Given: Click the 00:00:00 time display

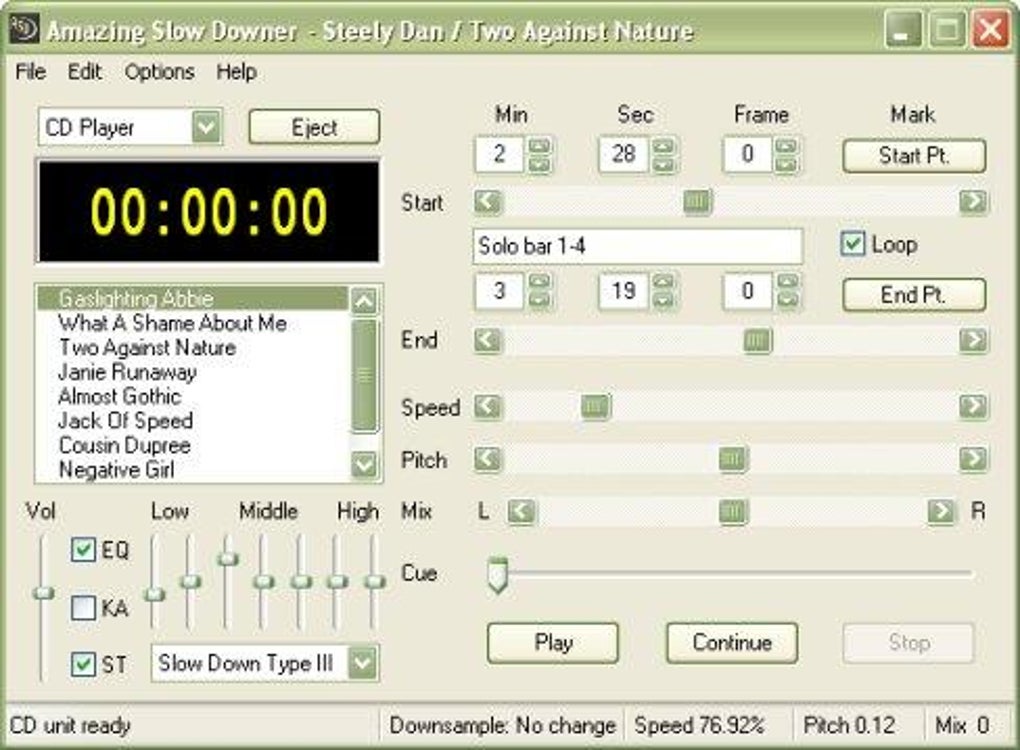Looking at the screenshot, I should [208, 211].
